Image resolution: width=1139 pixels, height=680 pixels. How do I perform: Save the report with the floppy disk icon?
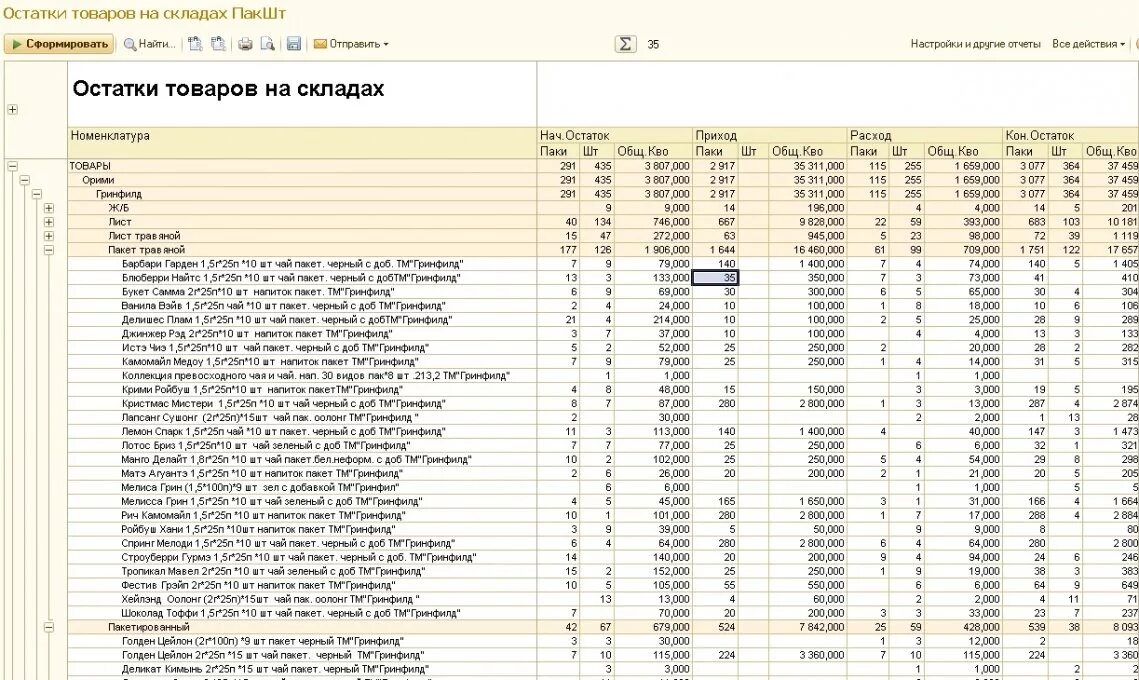coord(293,44)
